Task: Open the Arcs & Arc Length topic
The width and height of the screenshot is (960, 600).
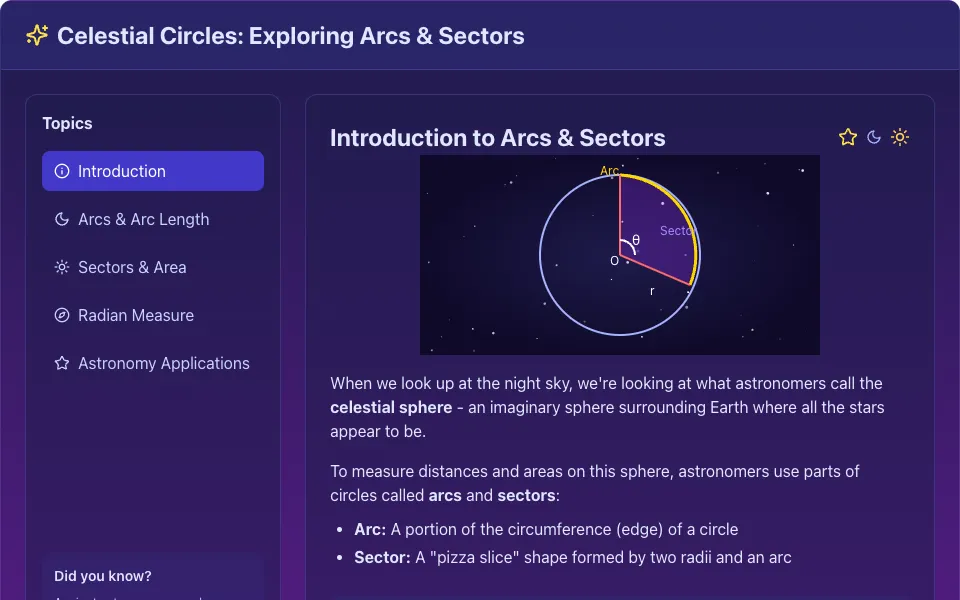Action: coord(153,219)
